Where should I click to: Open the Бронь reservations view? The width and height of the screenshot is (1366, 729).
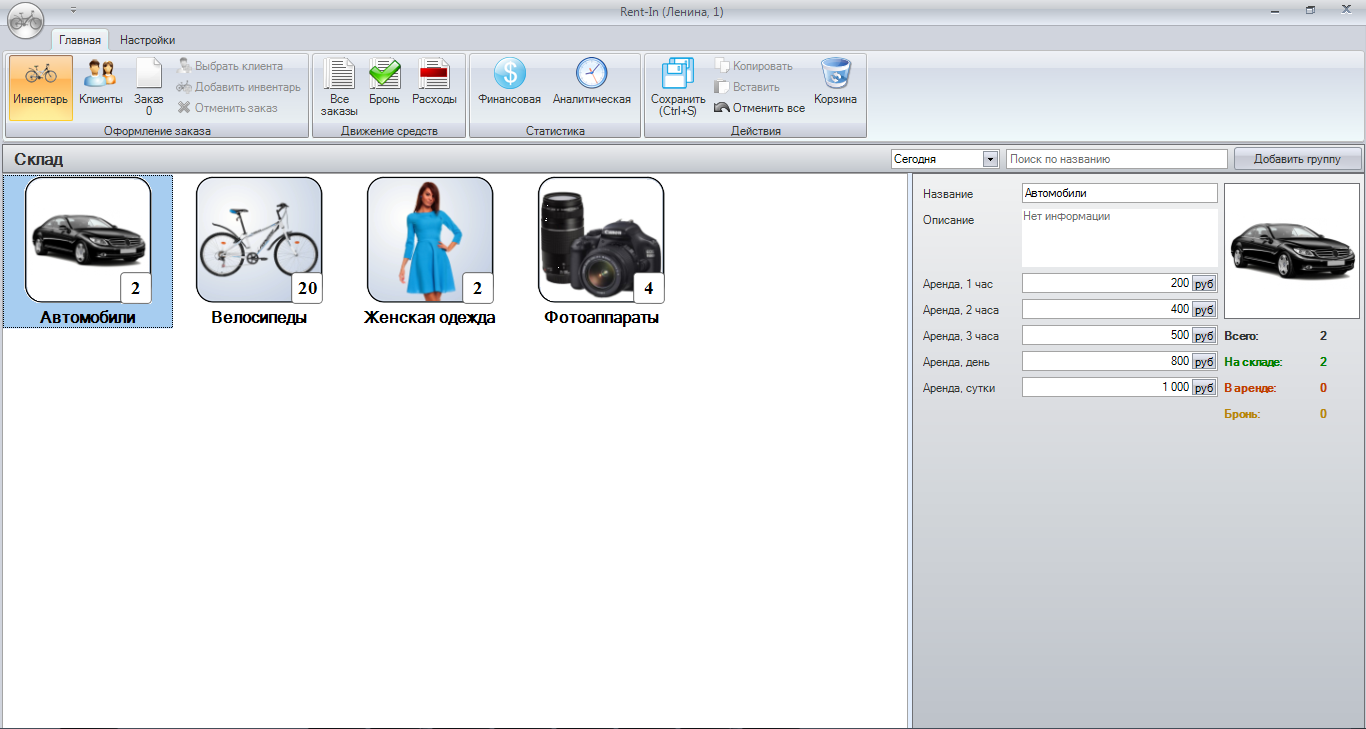pyautogui.click(x=384, y=86)
